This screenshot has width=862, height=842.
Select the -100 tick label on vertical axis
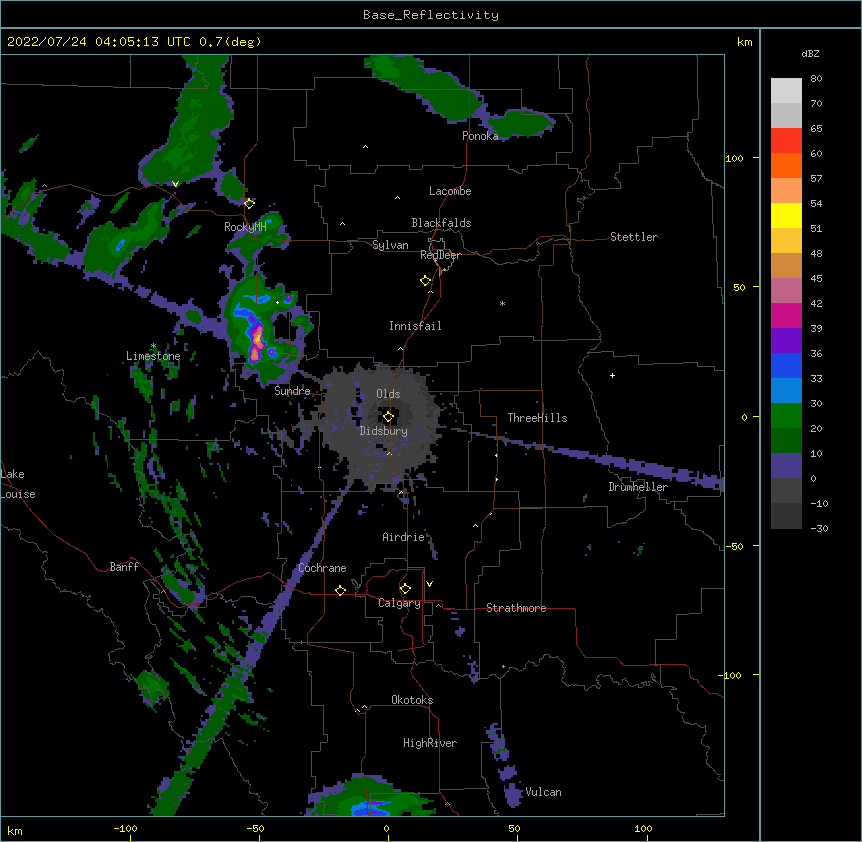(731, 675)
